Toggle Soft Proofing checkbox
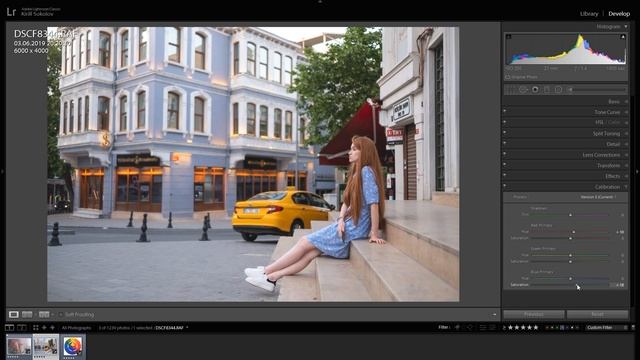Viewport: 640px width, 360px height. pyautogui.click(x=61, y=314)
